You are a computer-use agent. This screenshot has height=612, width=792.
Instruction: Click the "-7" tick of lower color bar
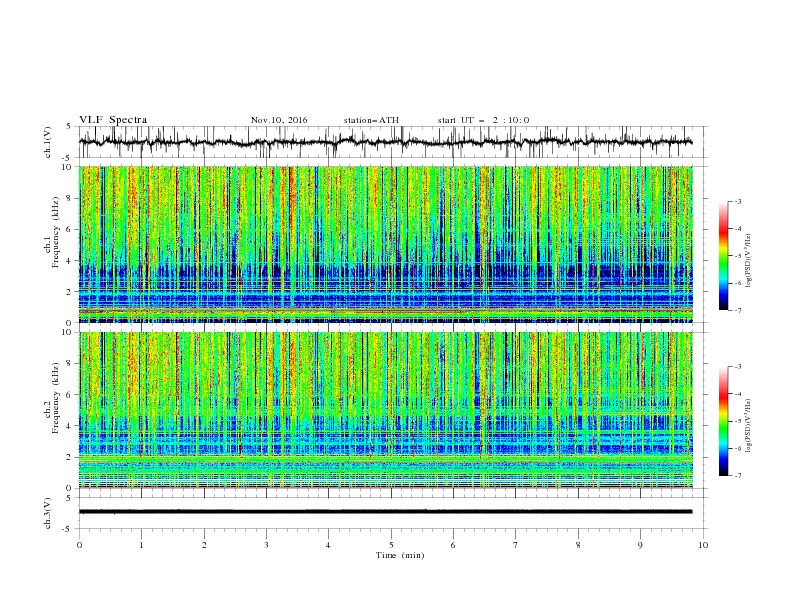(x=737, y=476)
